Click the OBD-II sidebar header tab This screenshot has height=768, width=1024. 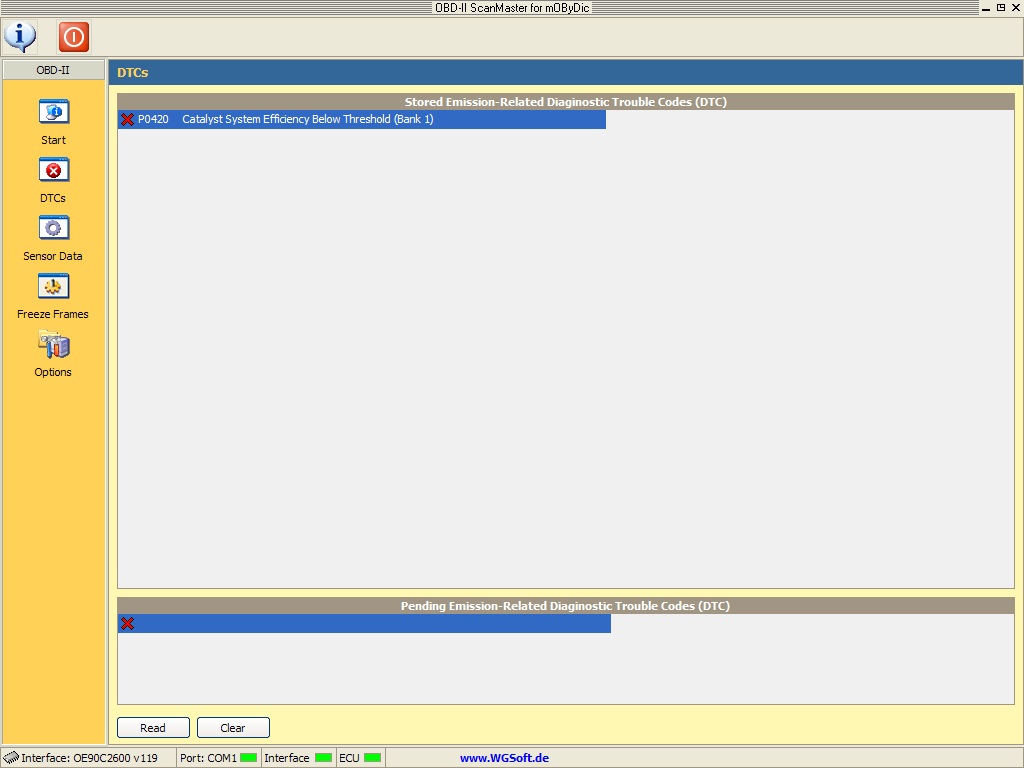(53, 70)
